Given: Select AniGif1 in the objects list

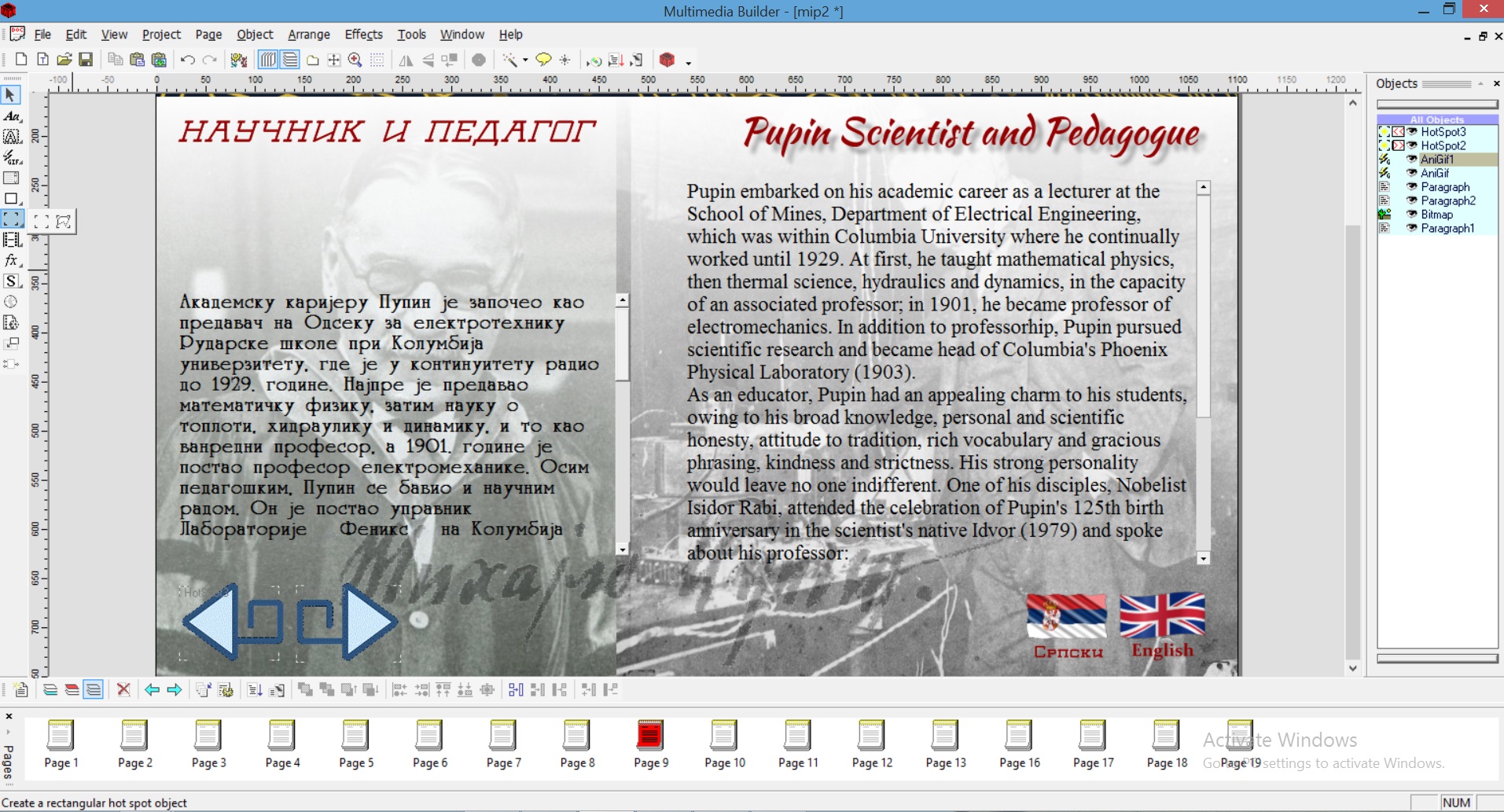Looking at the screenshot, I should (x=1436, y=160).
